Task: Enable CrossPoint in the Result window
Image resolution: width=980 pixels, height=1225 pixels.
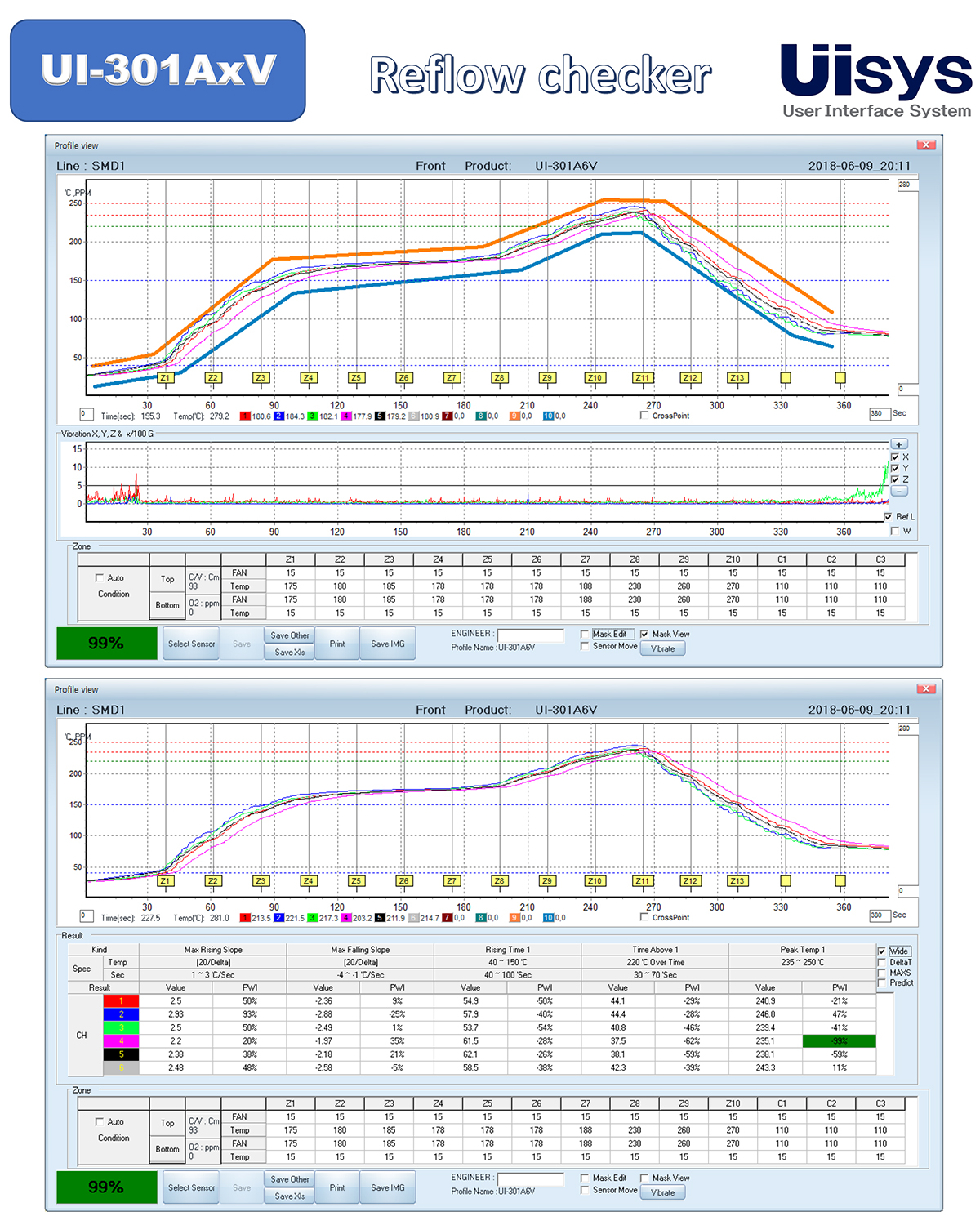Action: pos(645,917)
